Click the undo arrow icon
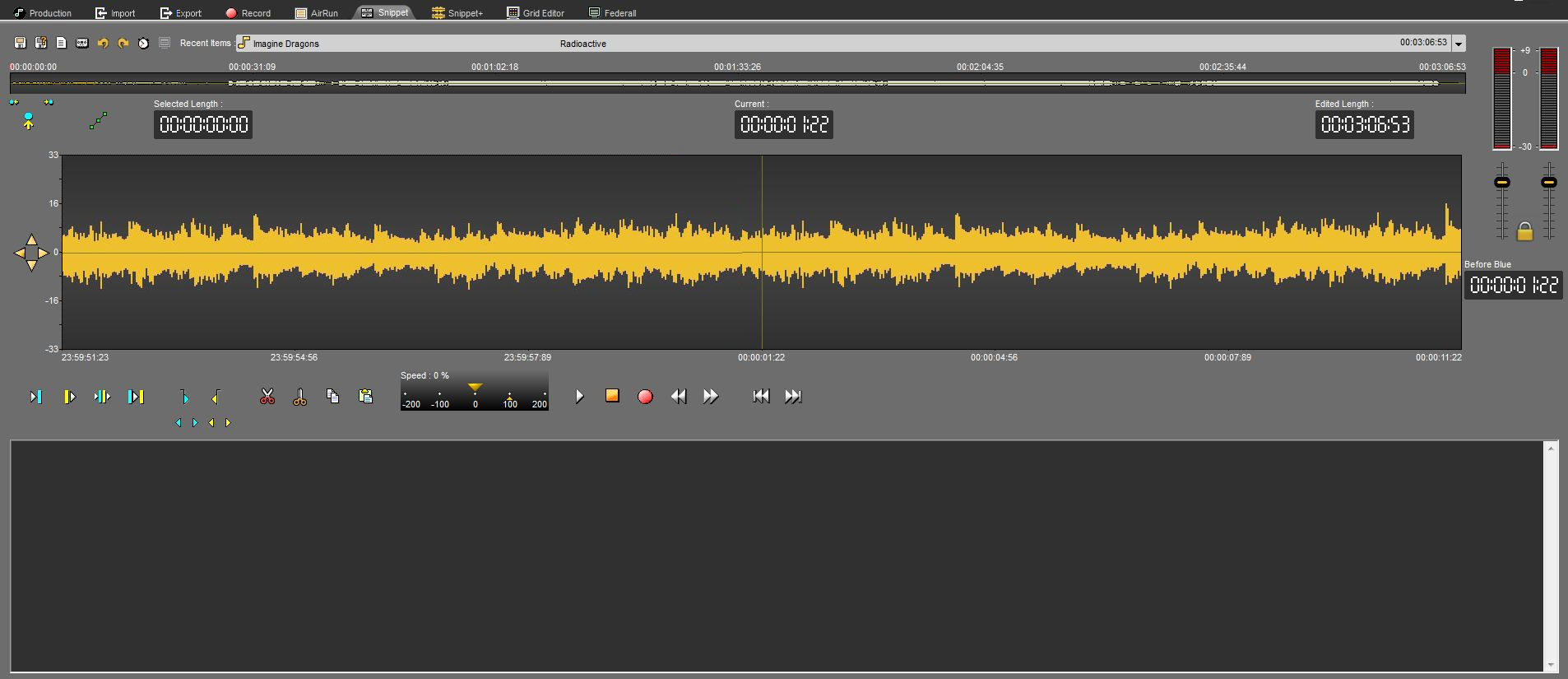 103,43
